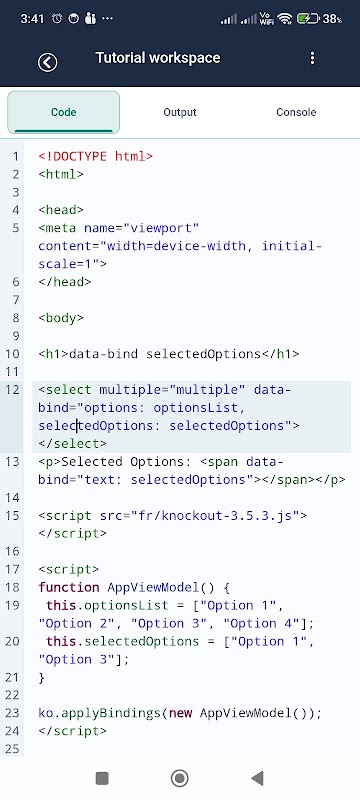
Task: Click the DOCTYPE html line
Action: [96, 157]
